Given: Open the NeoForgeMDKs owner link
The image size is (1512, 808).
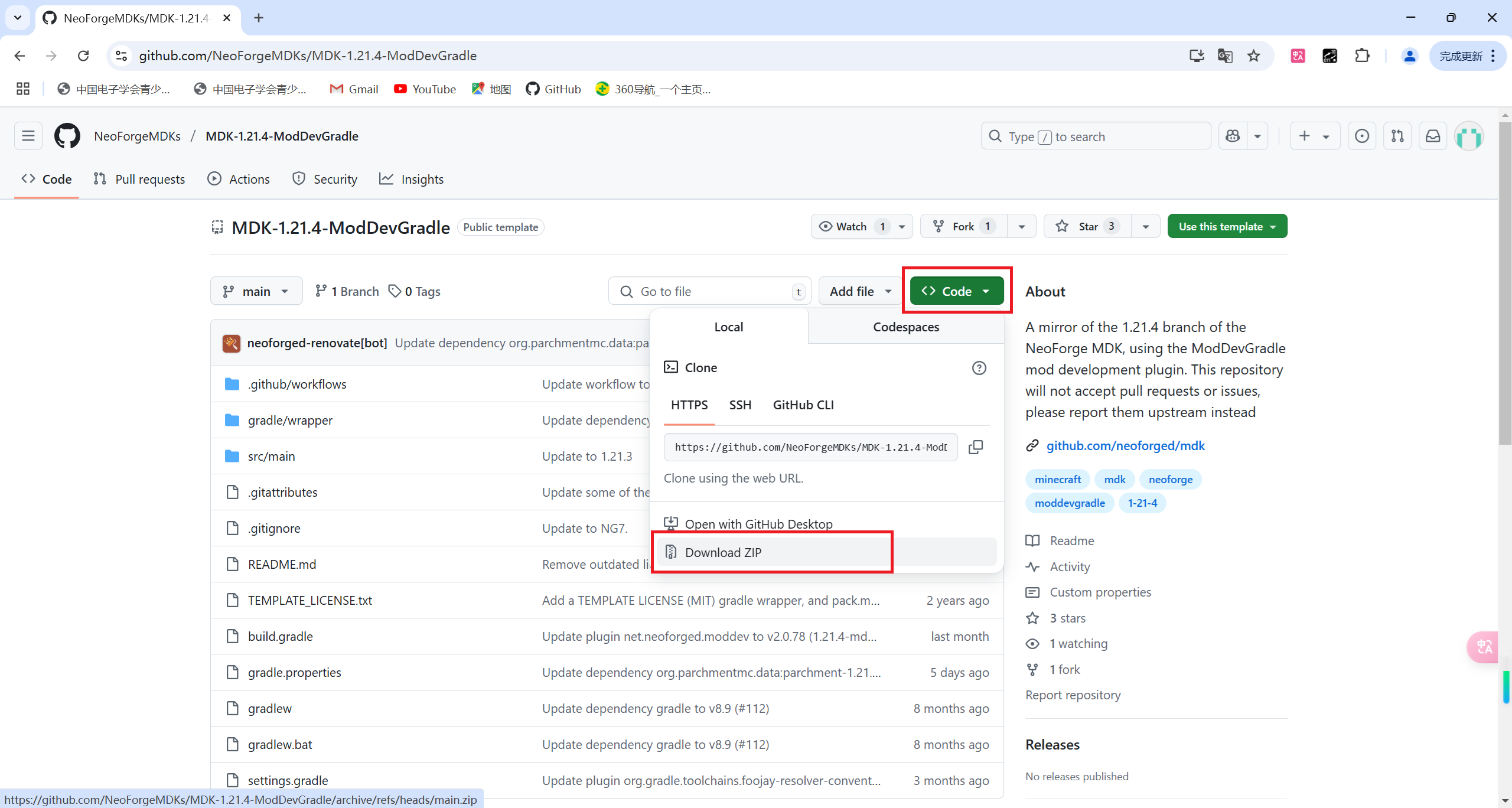Looking at the screenshot, I should coord(137,136).
